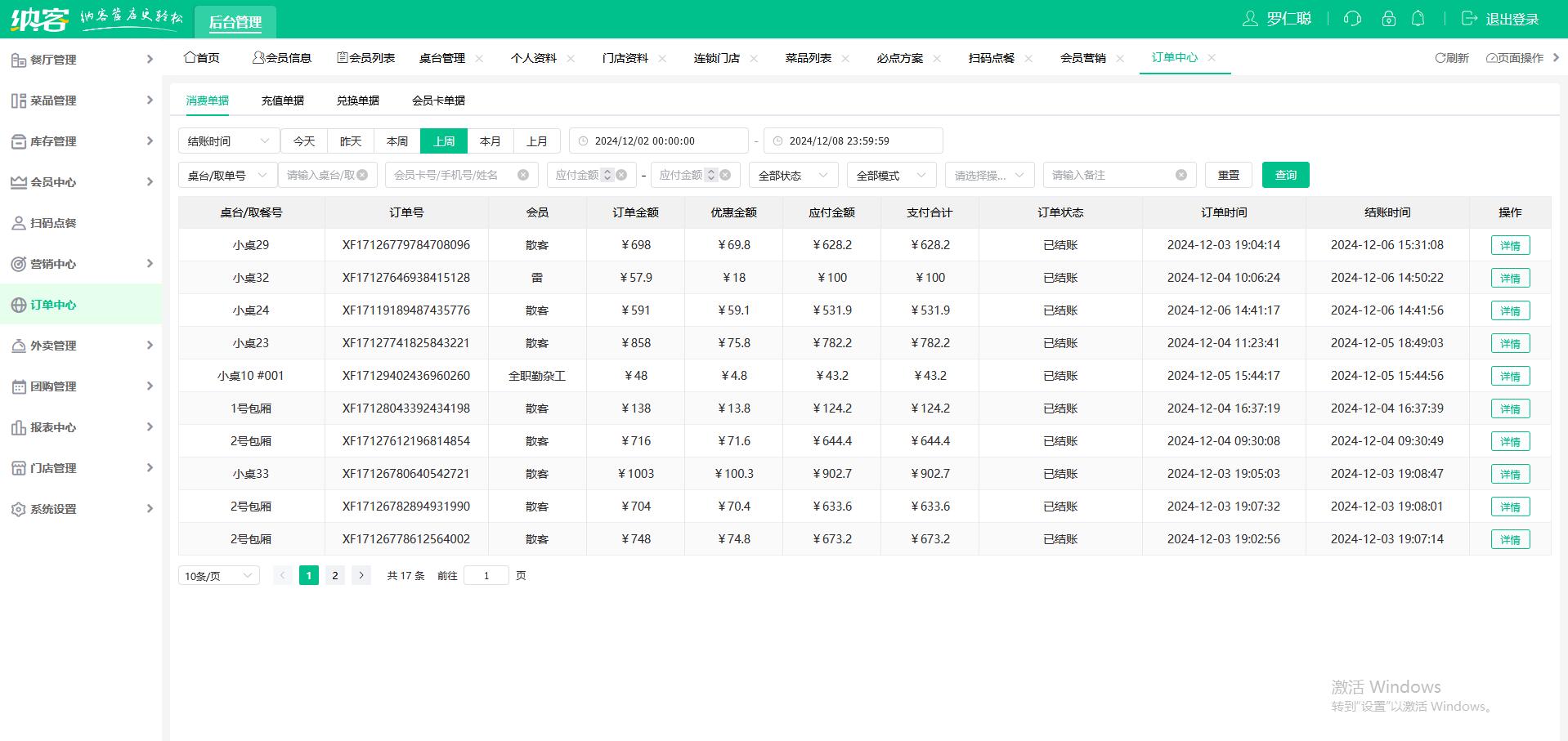
Task: Select 昨天 date range
Action: click(351, 141)
